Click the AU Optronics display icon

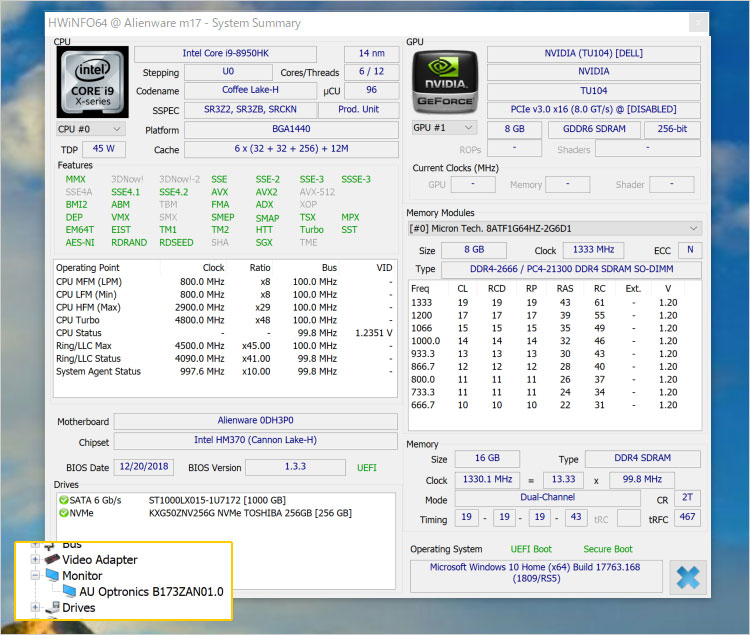click(x=69, y=591)
